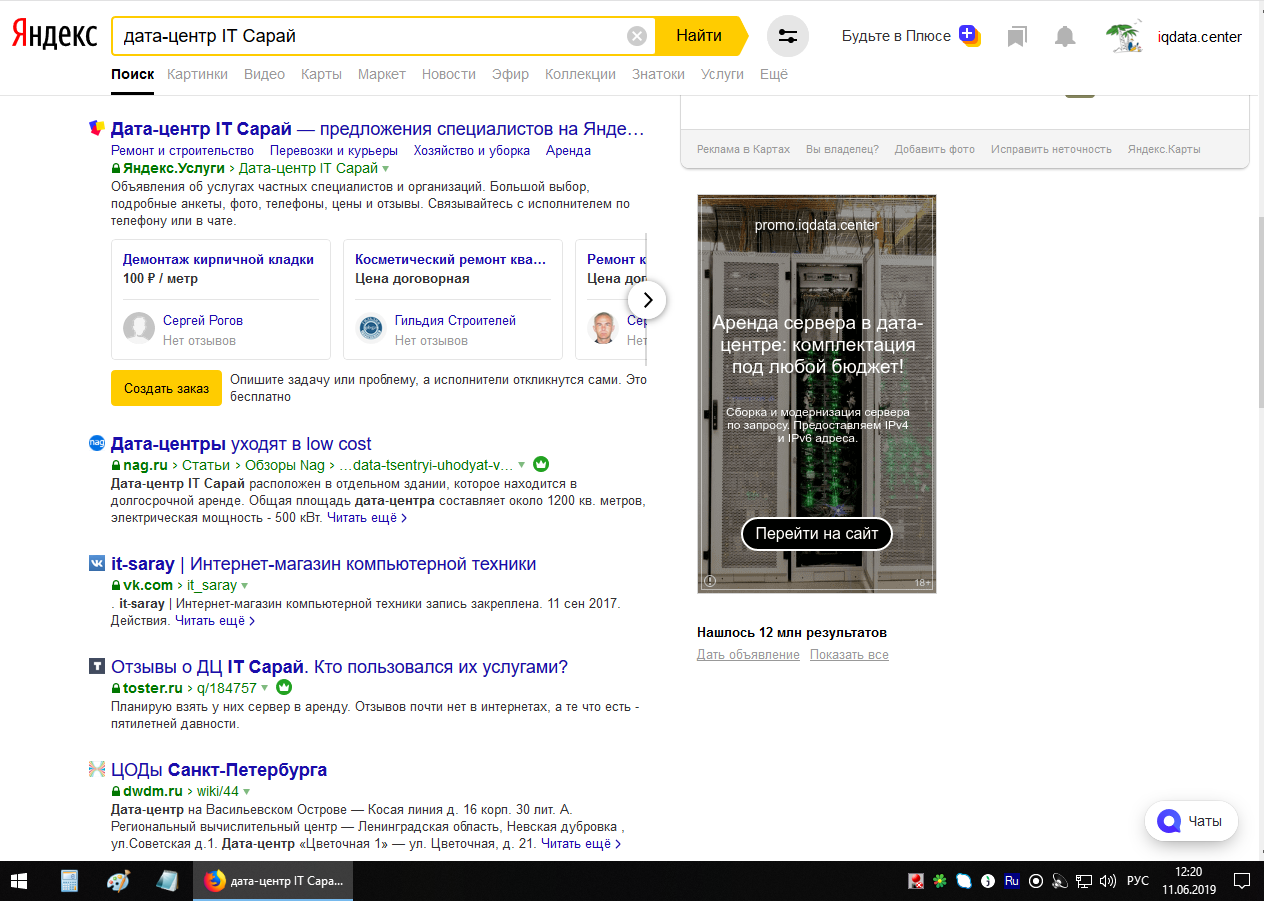Clear the search field with the X icon

(x=637, y=36)
